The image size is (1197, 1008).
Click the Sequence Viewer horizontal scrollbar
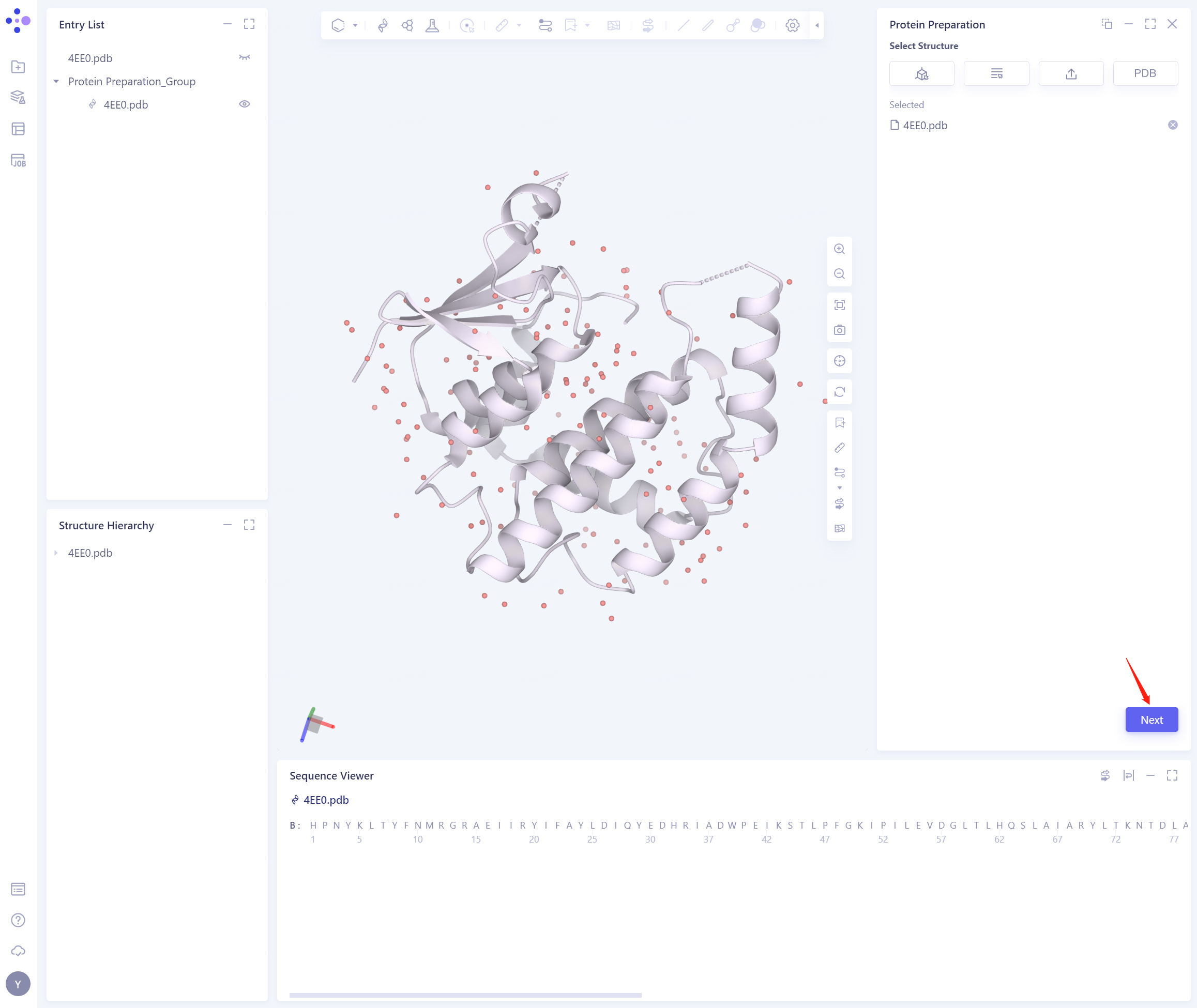click(465, 995)
